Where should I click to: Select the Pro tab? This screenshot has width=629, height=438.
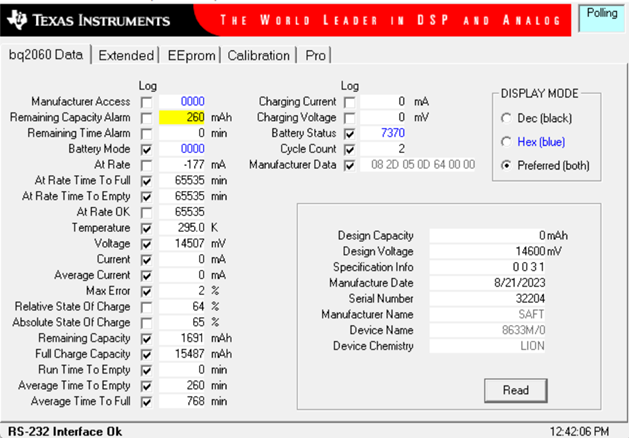click(315, 55)
